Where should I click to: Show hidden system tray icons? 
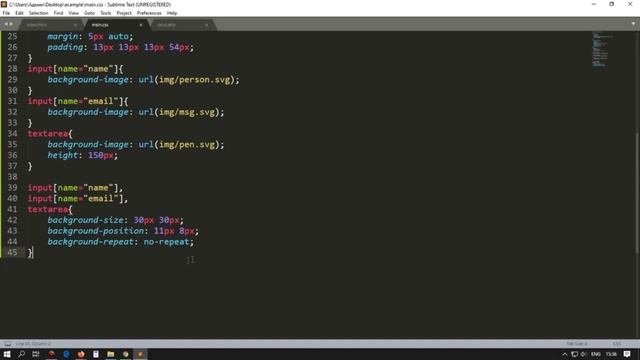[x=565, y=354]
